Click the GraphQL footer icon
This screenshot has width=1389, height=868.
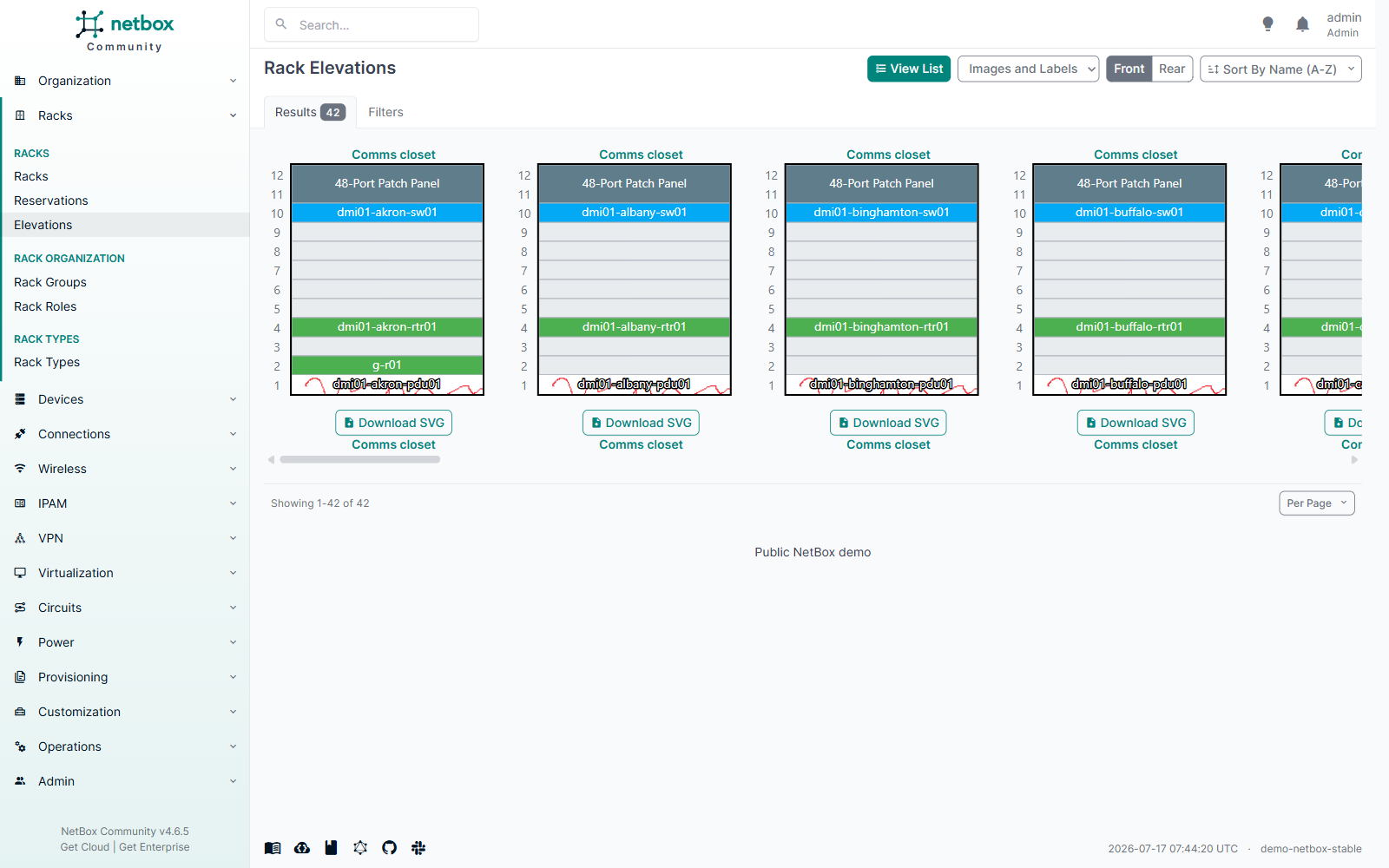click(x=360, y=848)
